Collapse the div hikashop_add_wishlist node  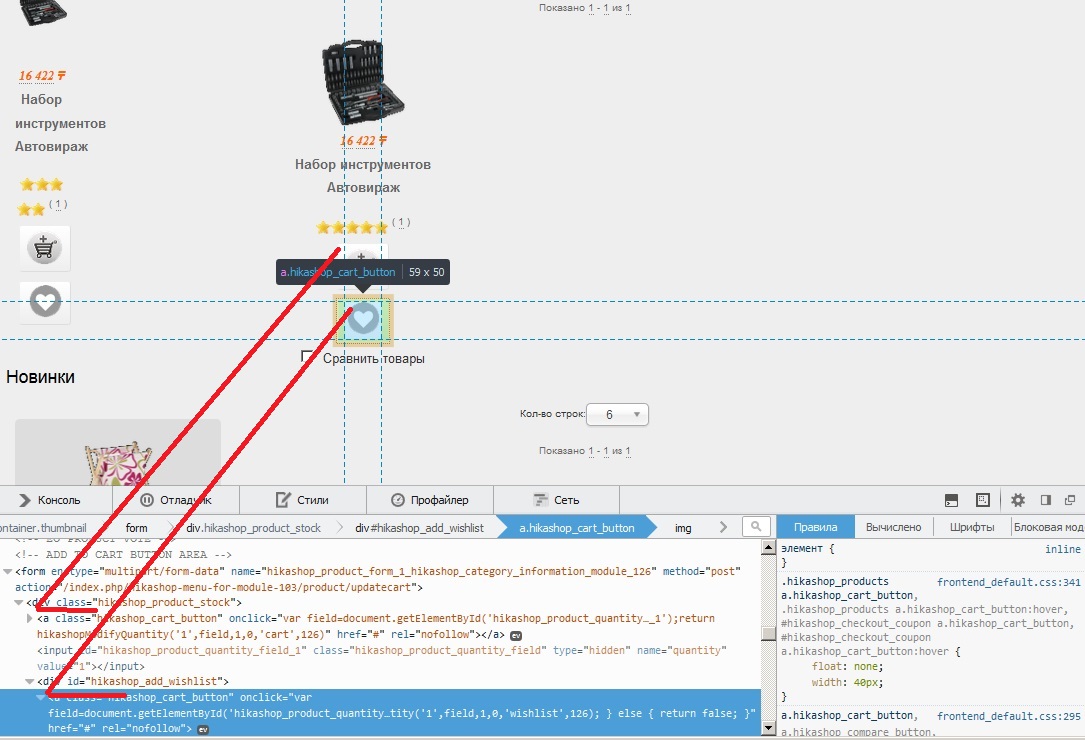(x=30, y=681)
